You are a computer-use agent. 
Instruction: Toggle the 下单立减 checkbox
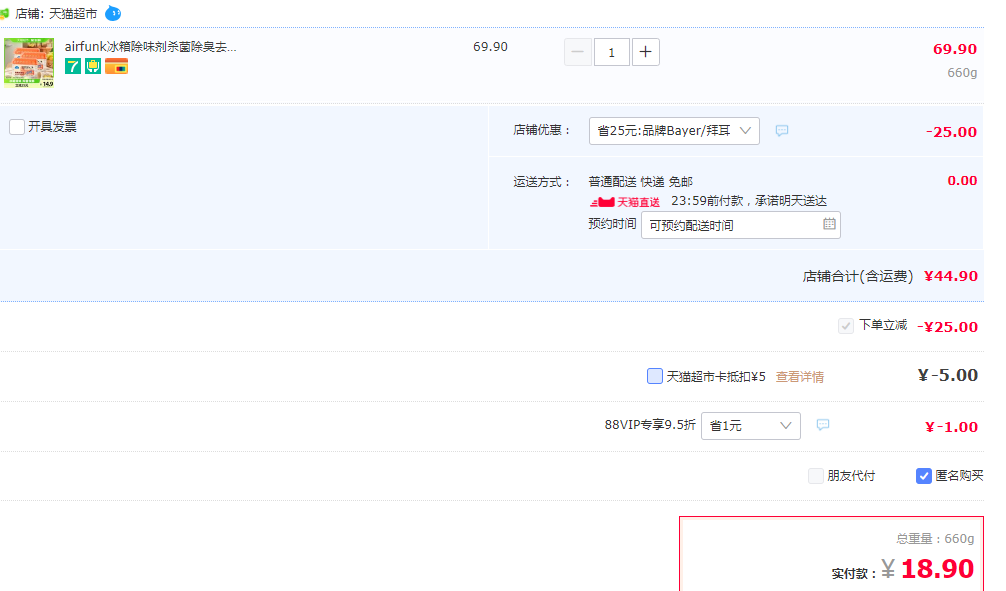coord(846,326)
